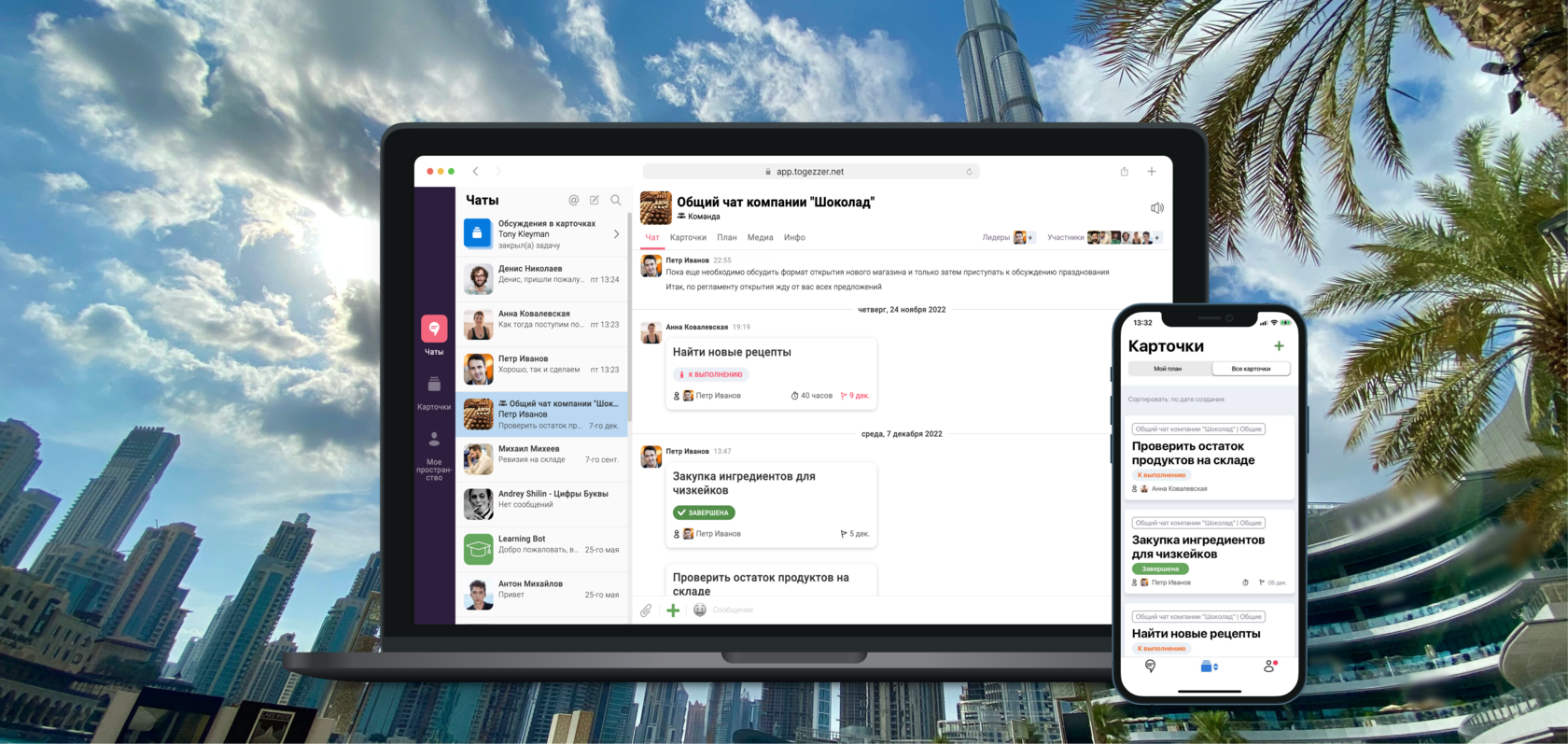Open Мое пространство in the sidebar

pos(434,456)
